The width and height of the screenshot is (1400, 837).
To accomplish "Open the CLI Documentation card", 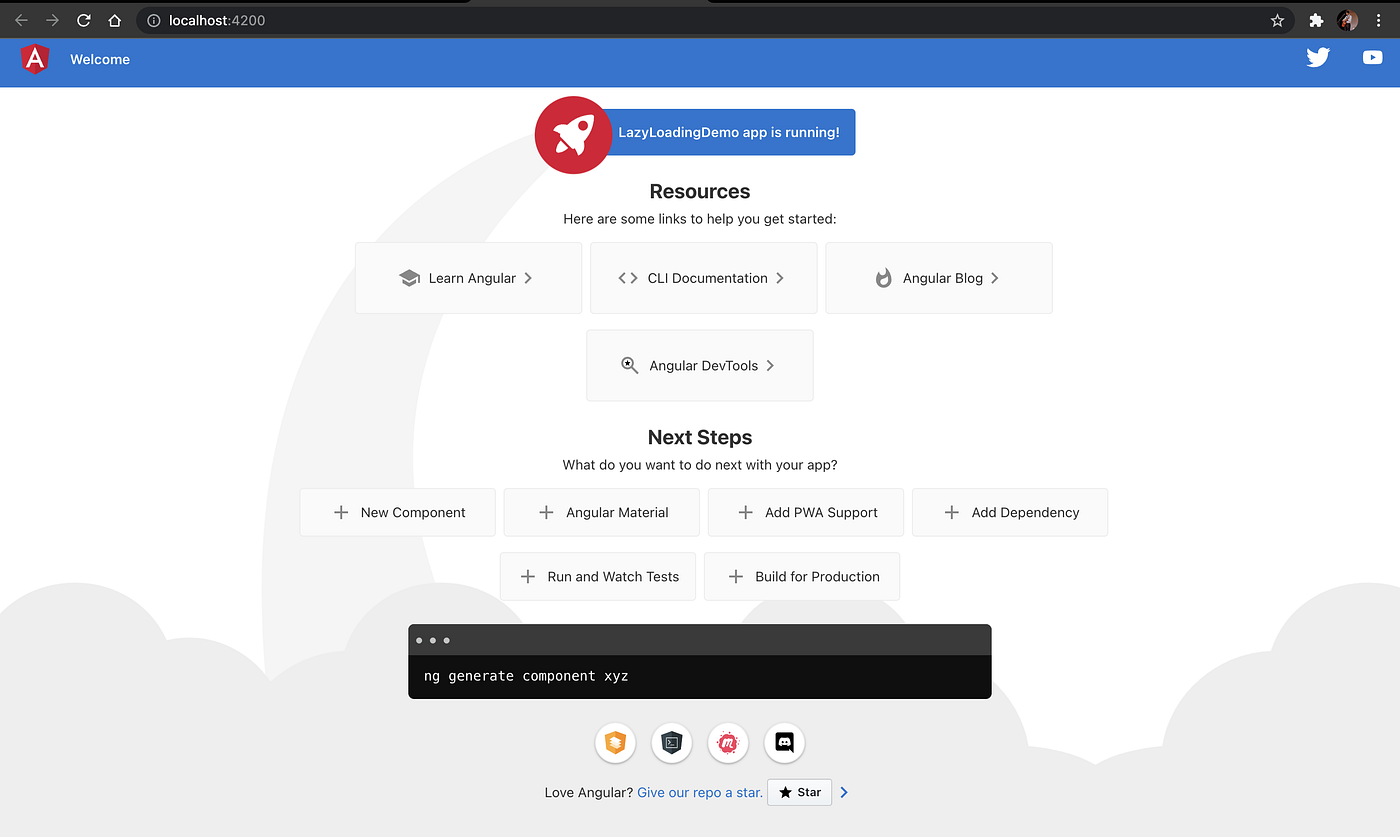I will (x=704, y=278).
